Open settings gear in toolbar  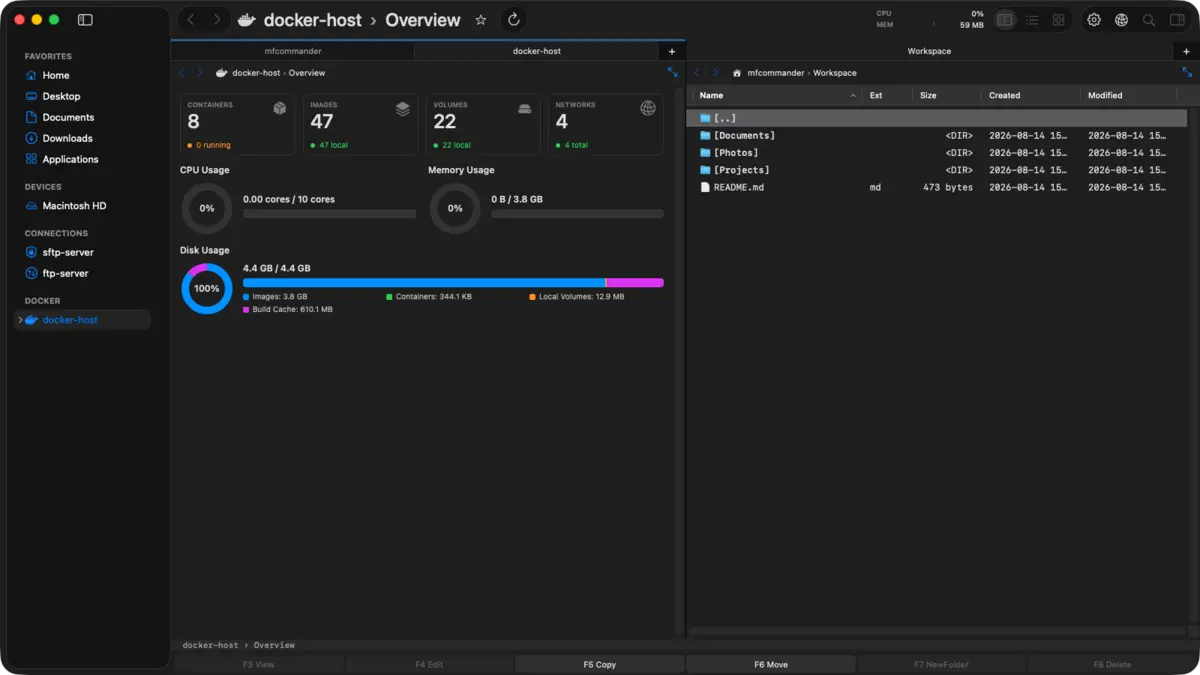click(x=1094, y=20)
